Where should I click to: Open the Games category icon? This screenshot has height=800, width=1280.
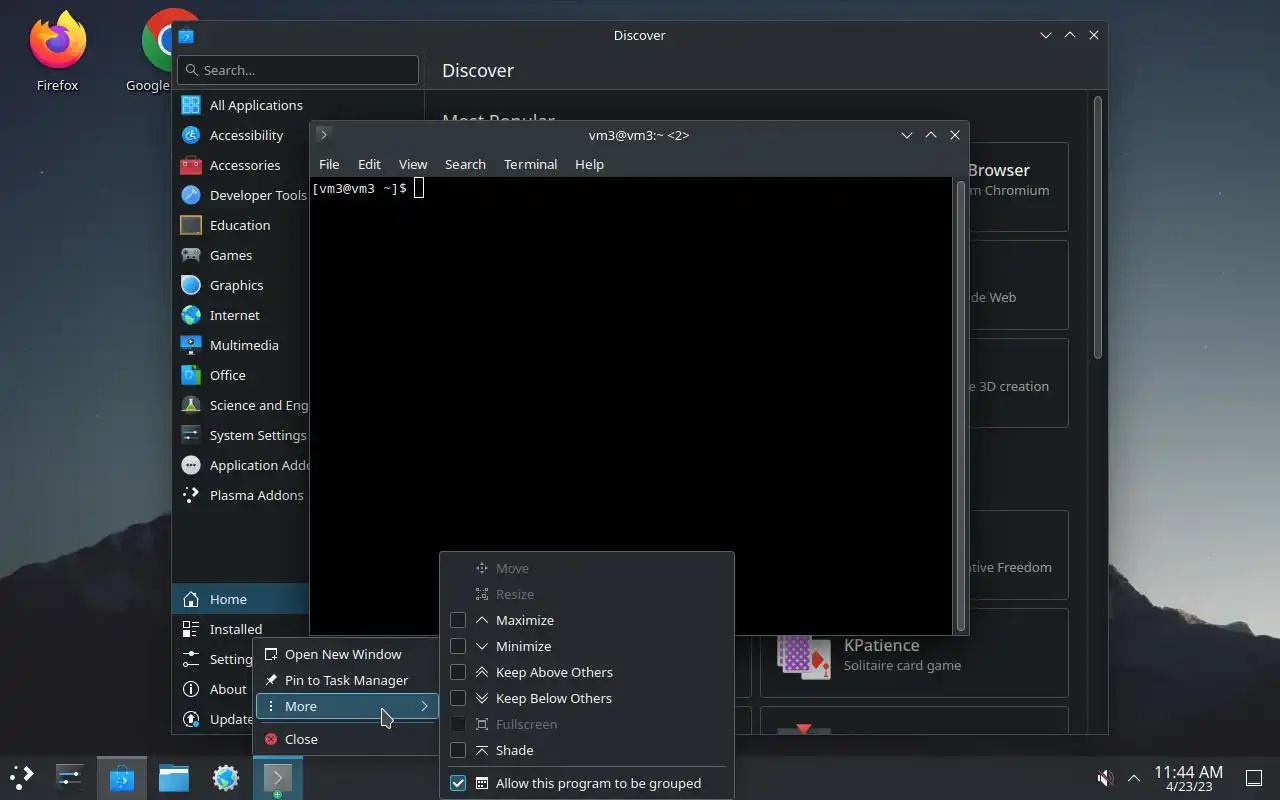191,255
